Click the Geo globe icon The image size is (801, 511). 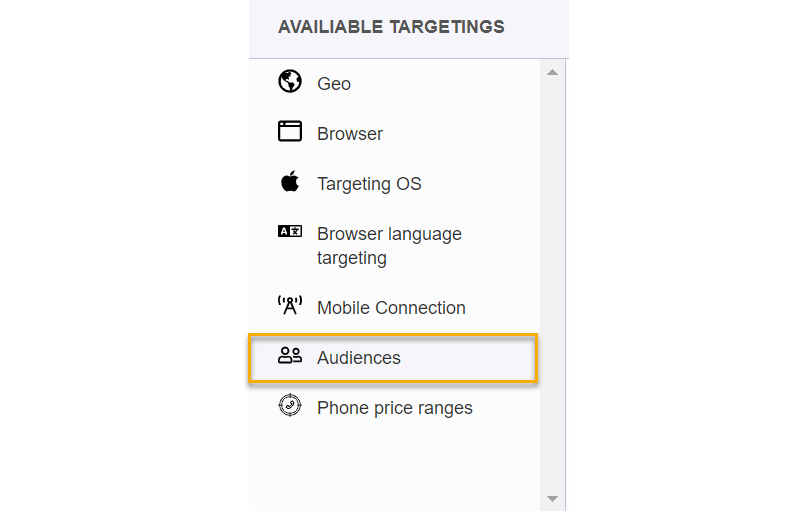point(290,81)
